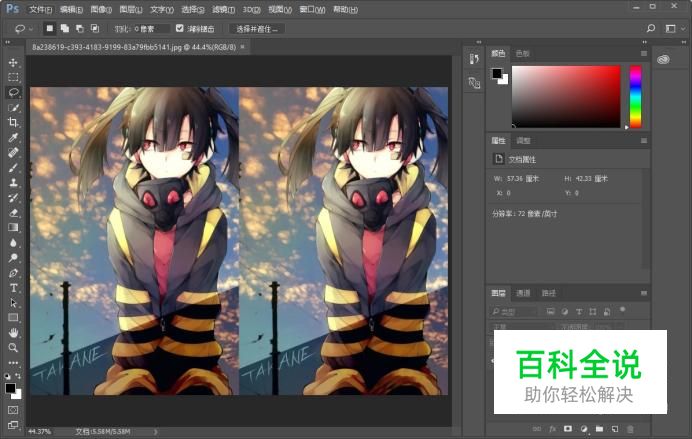Open the 图层(L) menu
Image resolution: width=692 pixels, height=439 pixels.
click(131, 9)
